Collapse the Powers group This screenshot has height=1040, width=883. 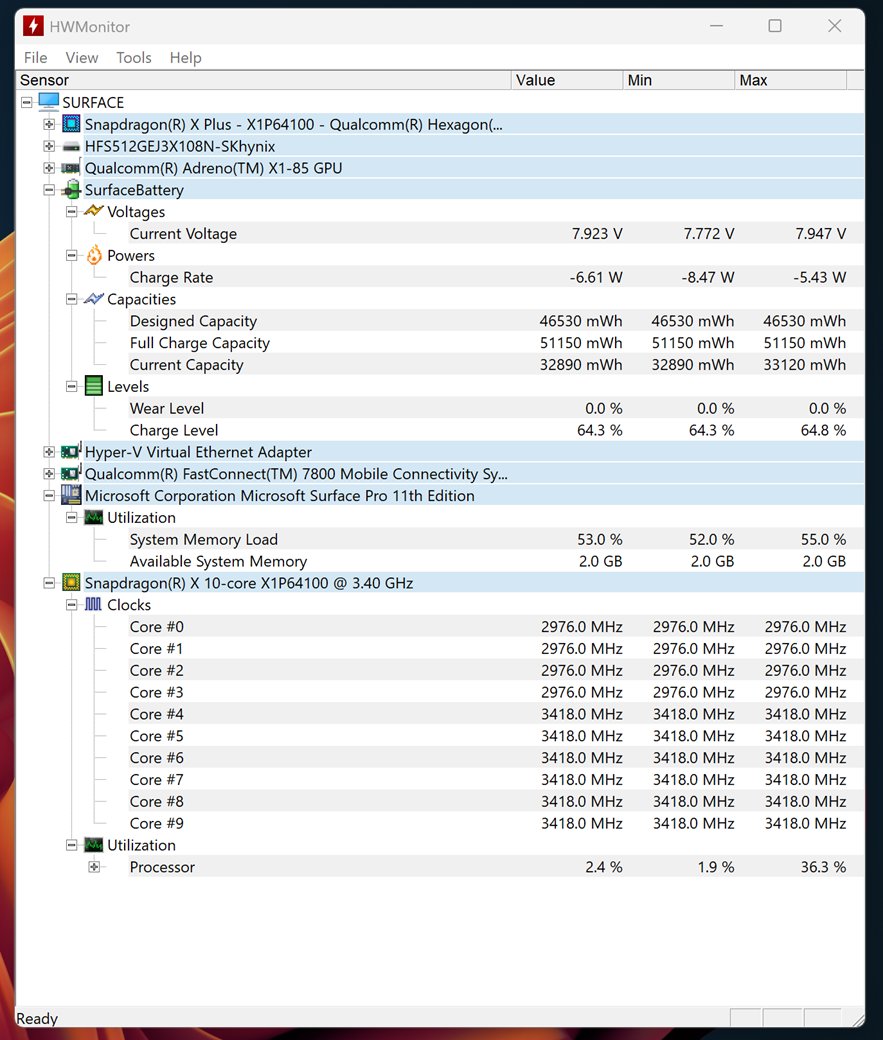pos(72,255)
